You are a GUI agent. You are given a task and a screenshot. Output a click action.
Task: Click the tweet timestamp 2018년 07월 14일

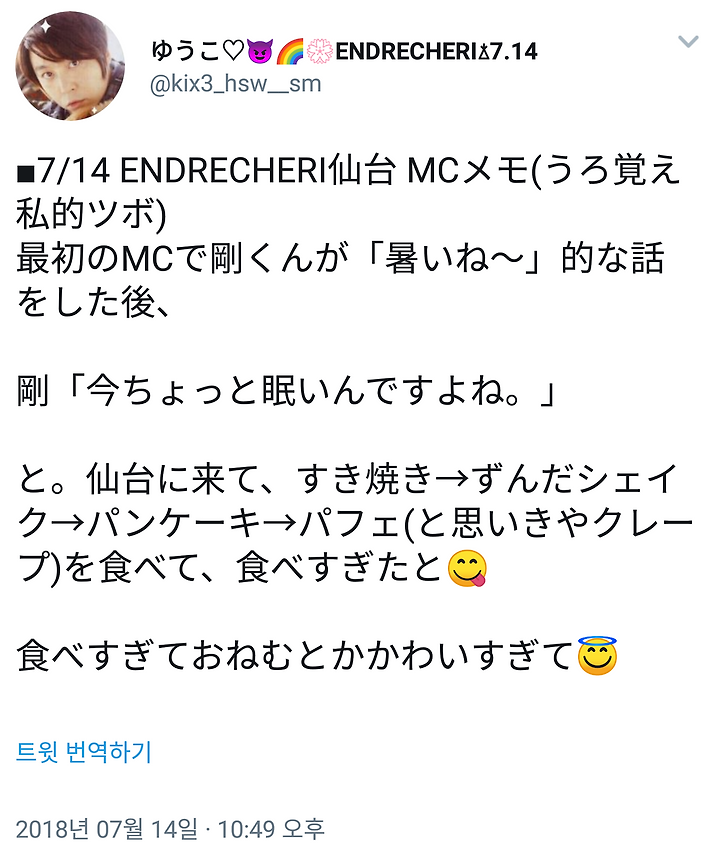click(107, 829)
